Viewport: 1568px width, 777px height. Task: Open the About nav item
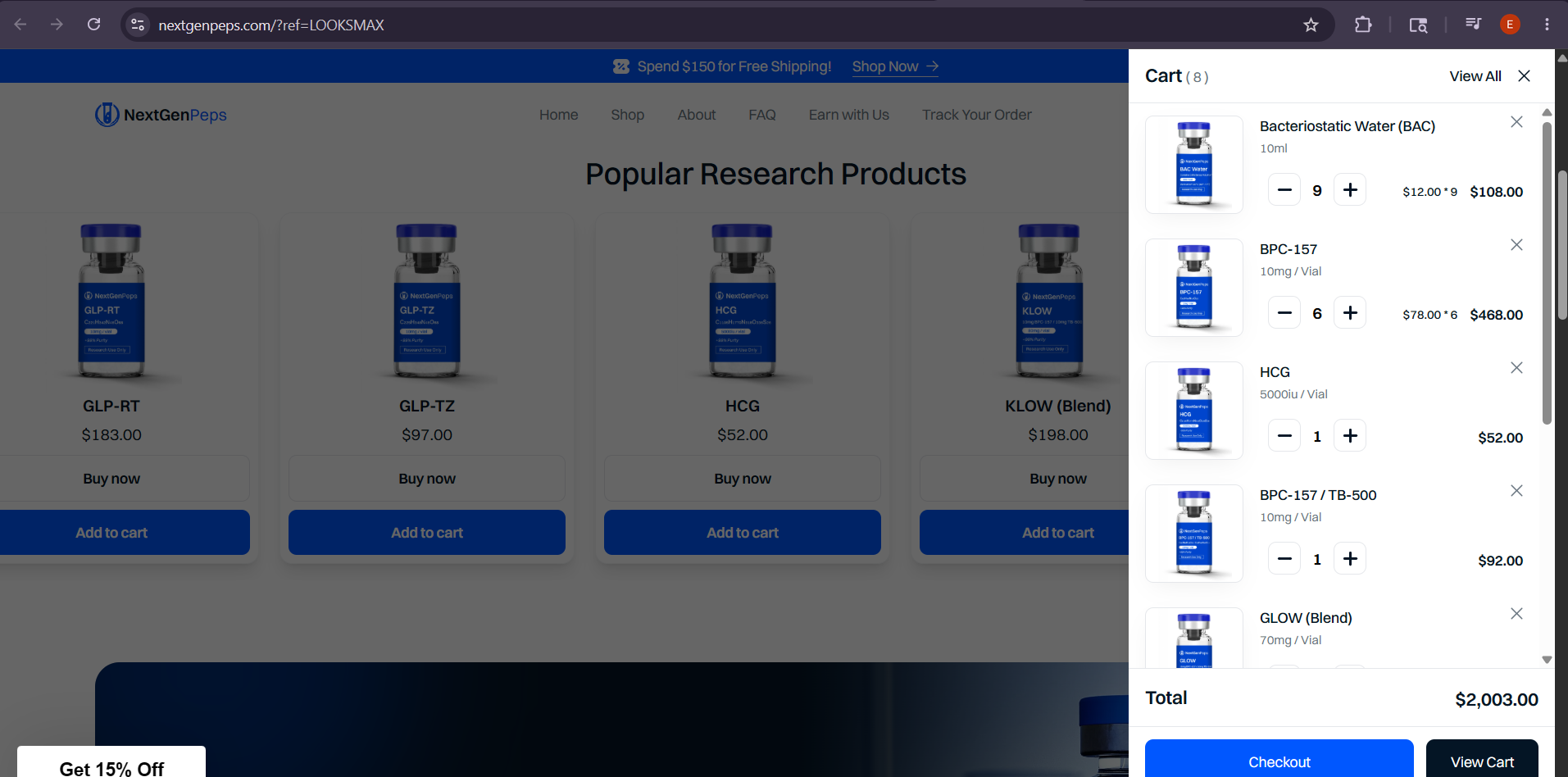click(x=697, y=115)
